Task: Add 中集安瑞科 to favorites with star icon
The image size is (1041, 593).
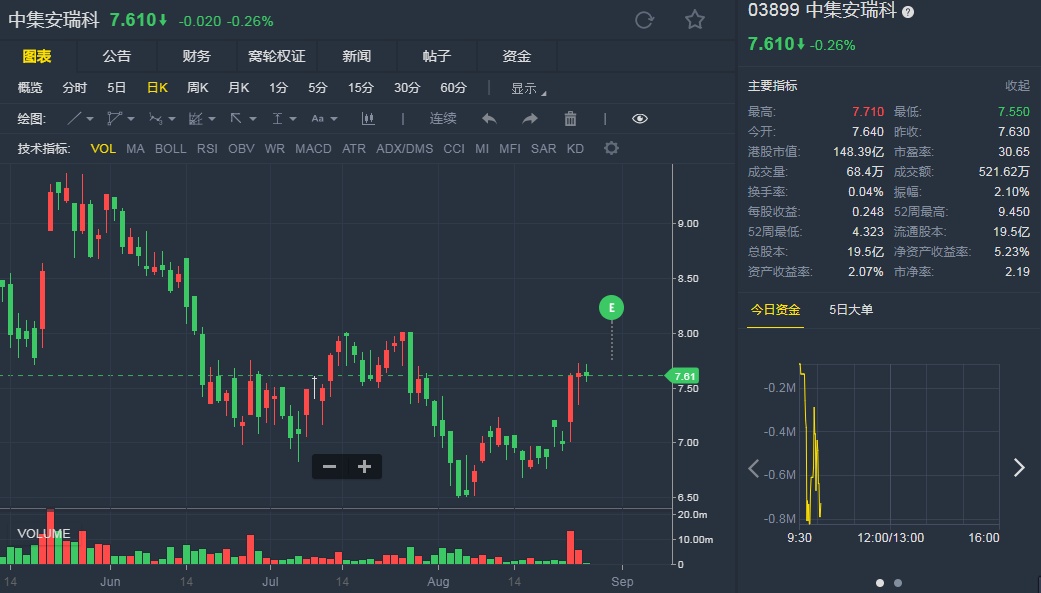Action: 694,20
